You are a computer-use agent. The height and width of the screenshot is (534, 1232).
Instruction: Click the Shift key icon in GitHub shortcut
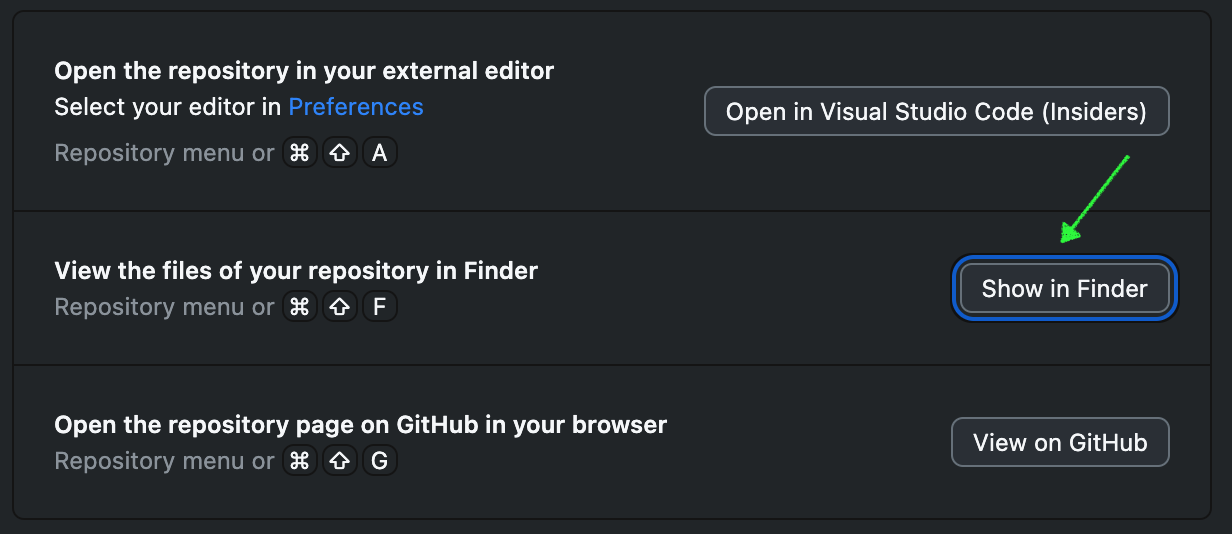click(339, 461)
